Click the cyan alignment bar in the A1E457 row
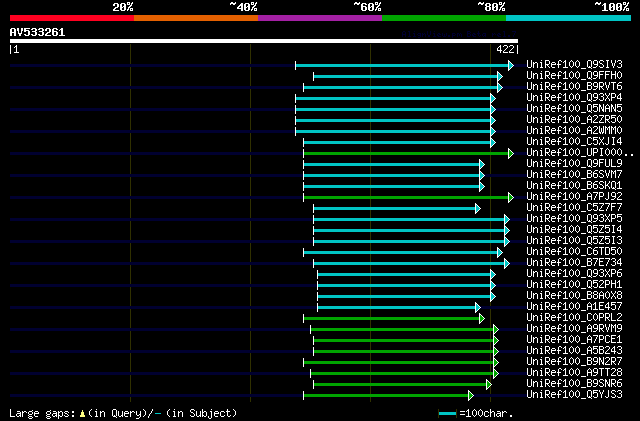 point(397,307)
